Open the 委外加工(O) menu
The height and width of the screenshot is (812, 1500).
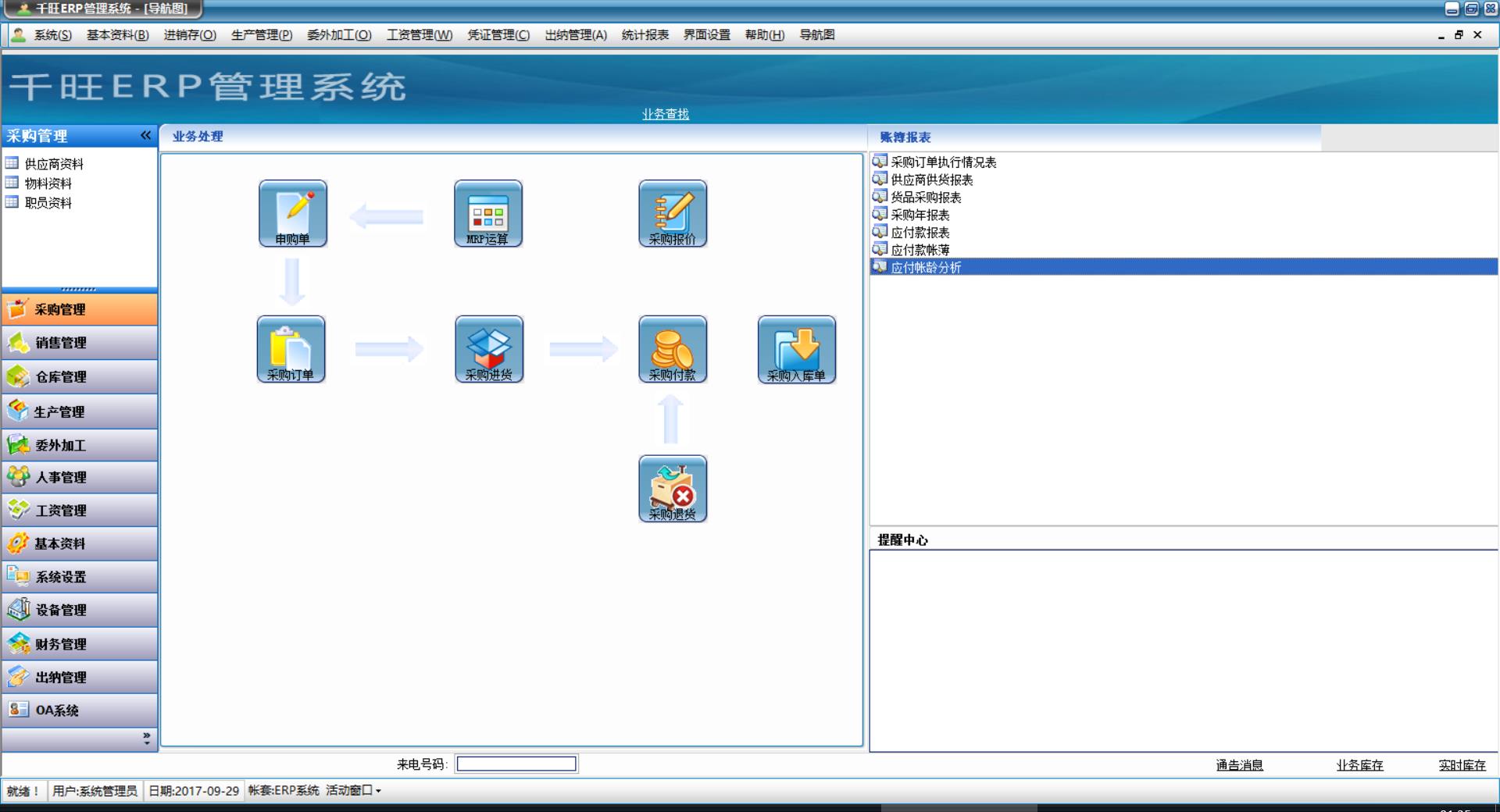click(x=339, y=35)
